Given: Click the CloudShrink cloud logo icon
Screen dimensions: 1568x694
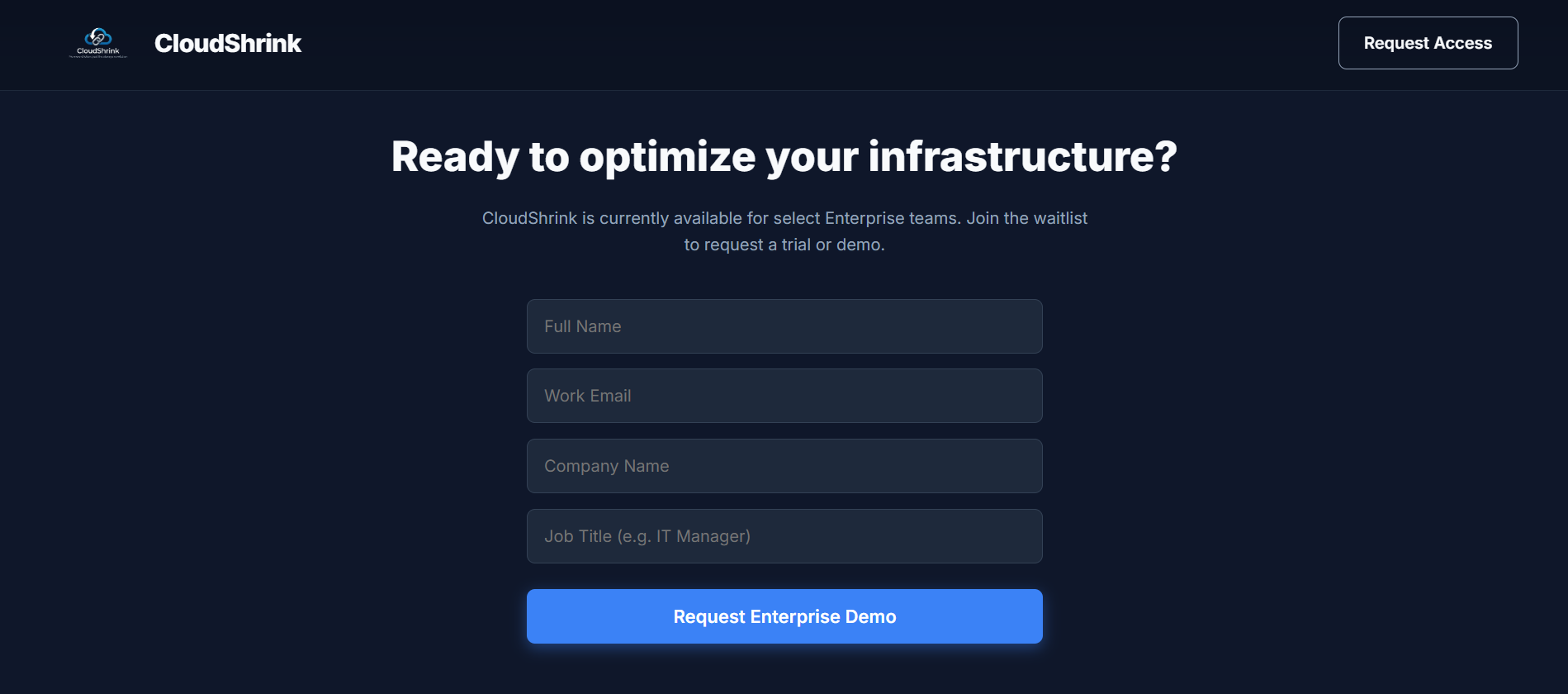Looking at the screenshot, I should pos(98,43).
